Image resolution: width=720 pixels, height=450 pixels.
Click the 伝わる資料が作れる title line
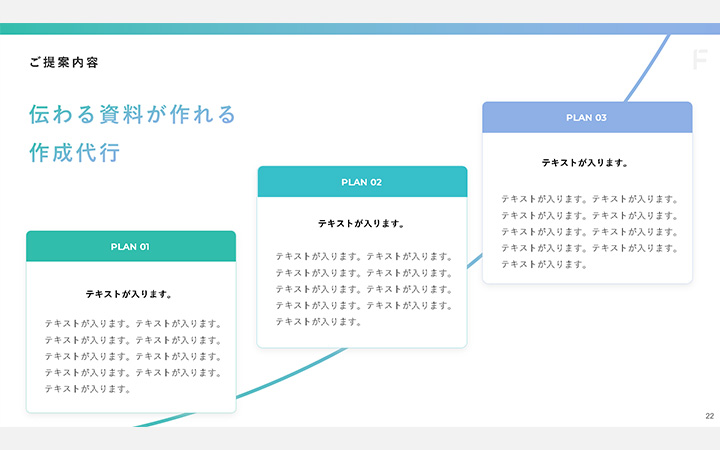click(132, 115)
